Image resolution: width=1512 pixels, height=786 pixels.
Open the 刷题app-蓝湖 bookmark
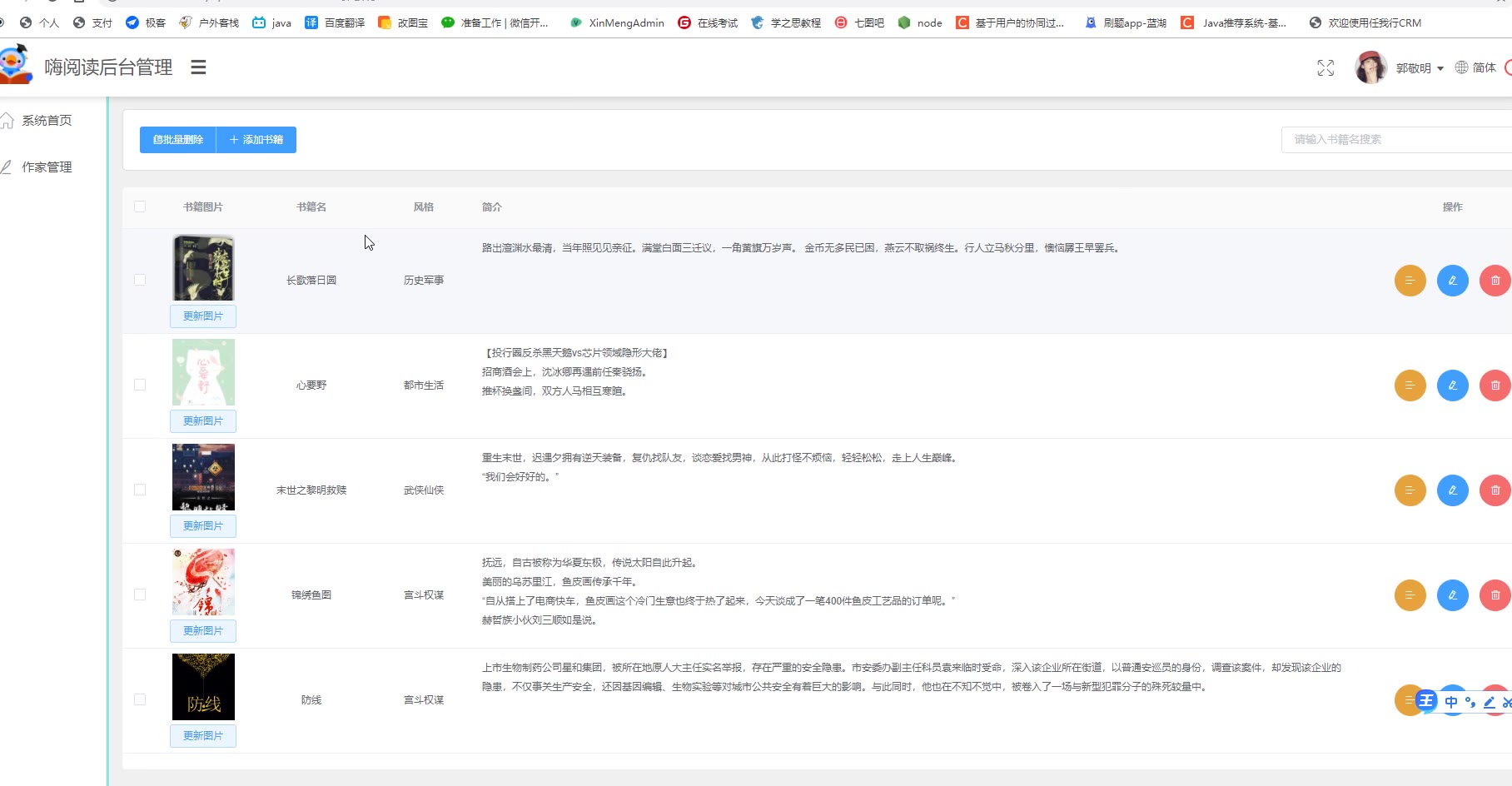tap(1126, 22)
